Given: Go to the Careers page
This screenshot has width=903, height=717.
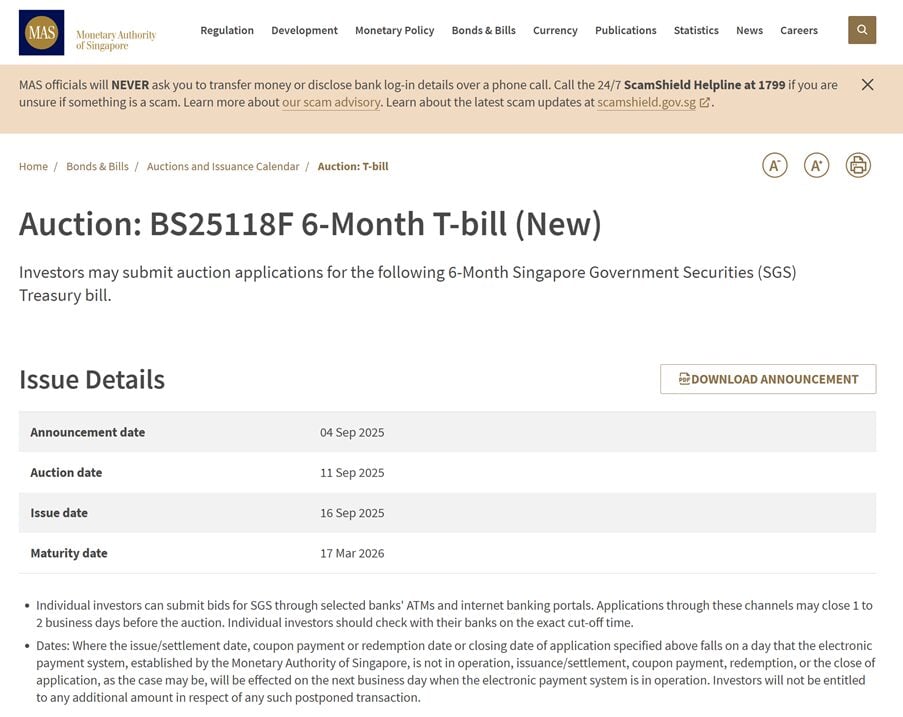Looking at the screenshot, I should (799, 31).
